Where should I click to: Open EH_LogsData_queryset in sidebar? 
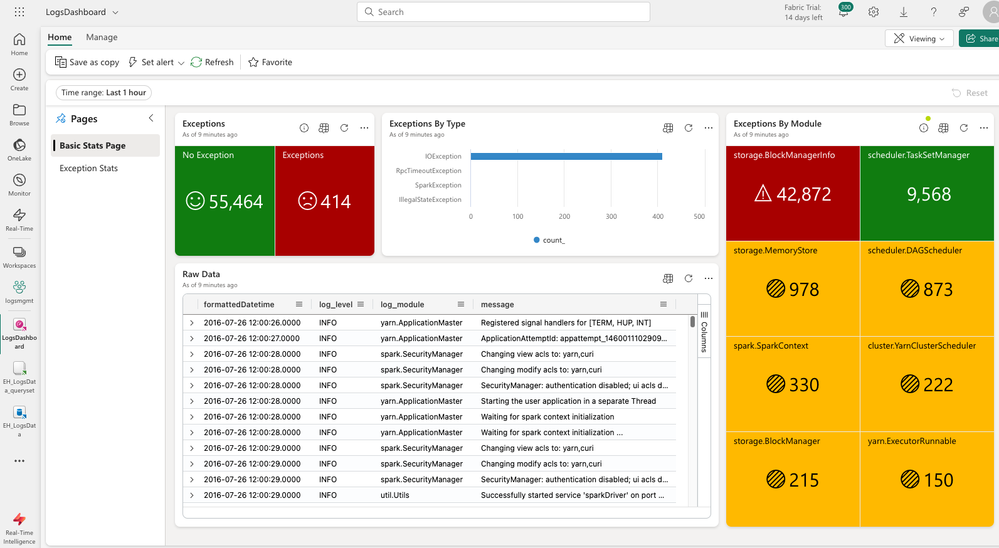(x=19, y=377)
